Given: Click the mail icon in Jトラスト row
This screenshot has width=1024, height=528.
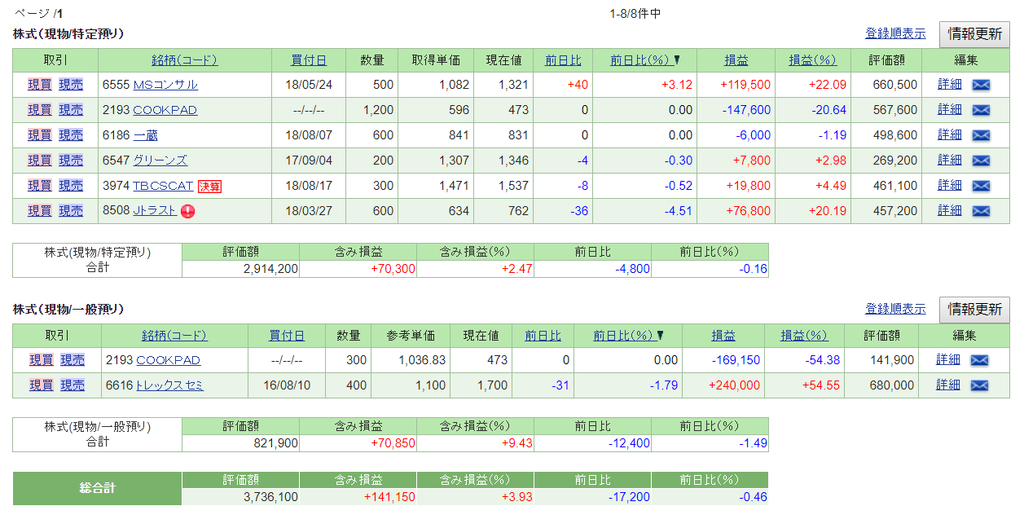Looking at the screenshot, I should tap(981, 211).
